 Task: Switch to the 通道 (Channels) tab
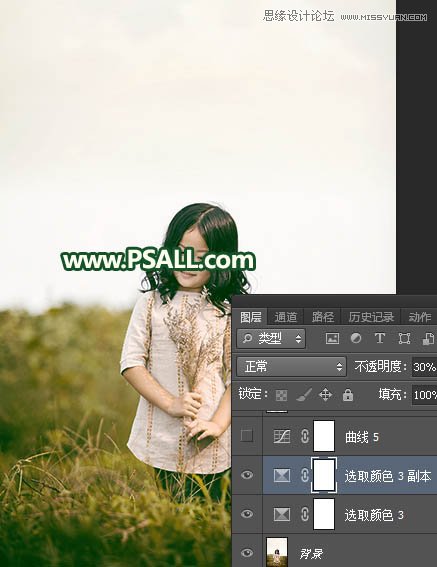(x=285, y=317)
